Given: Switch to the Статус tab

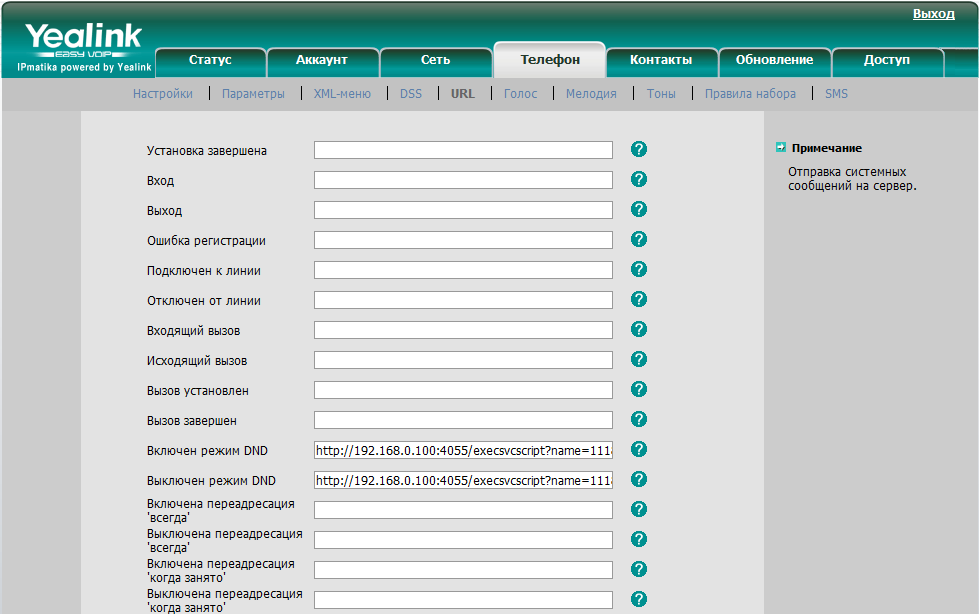Looking at the screenshot, I should point(210,61).
